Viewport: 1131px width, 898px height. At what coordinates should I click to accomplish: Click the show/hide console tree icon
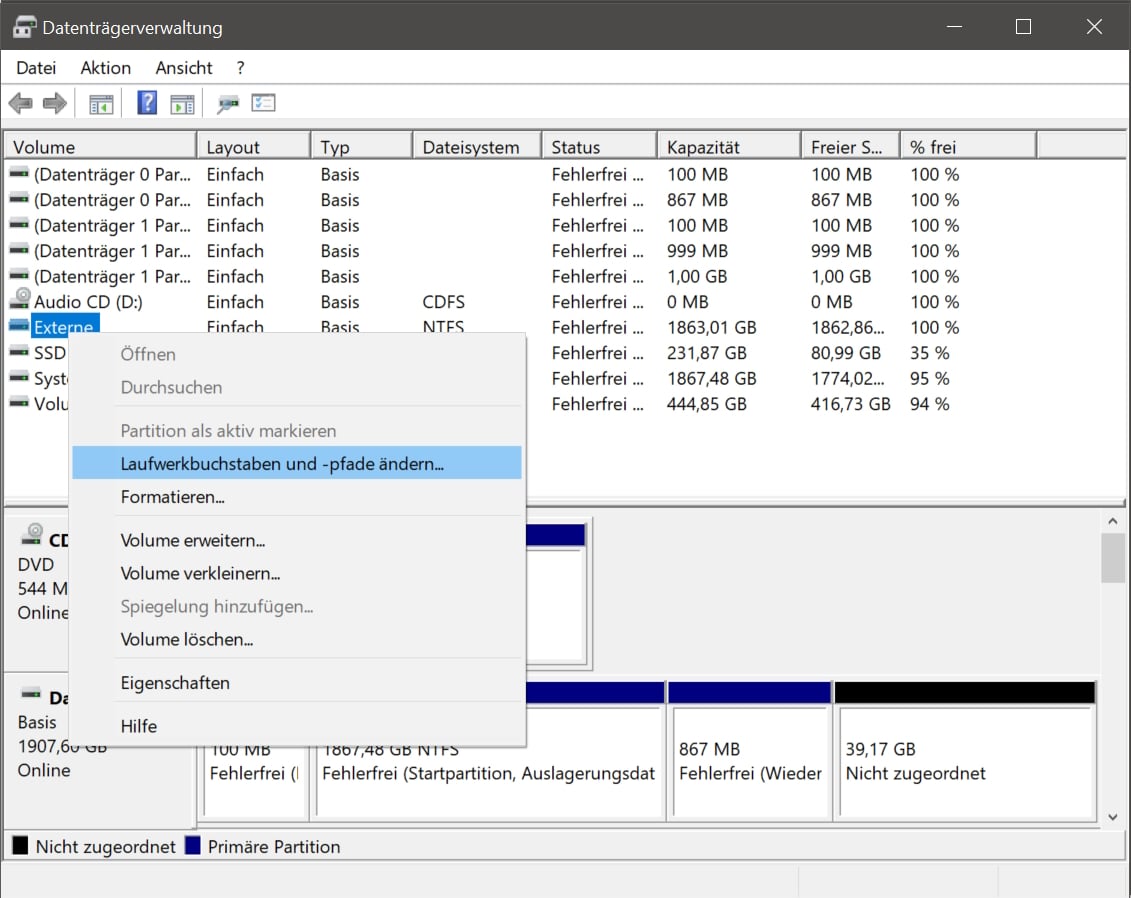[x=101, y=104]
